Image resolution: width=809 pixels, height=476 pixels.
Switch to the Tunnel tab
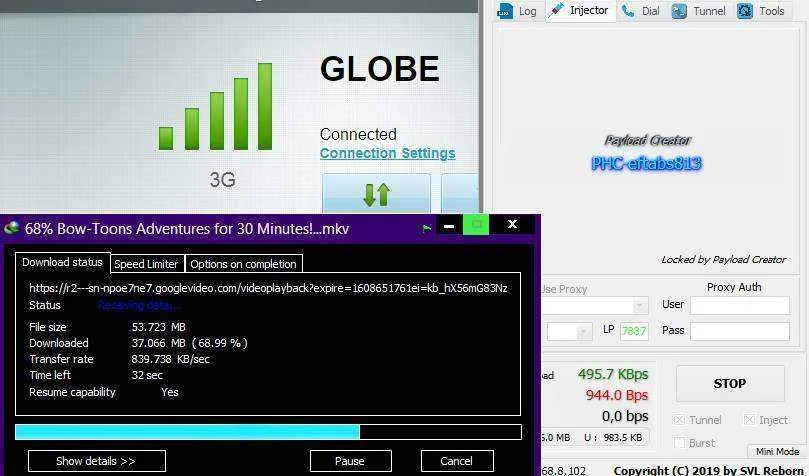click(x=700, y=11)
